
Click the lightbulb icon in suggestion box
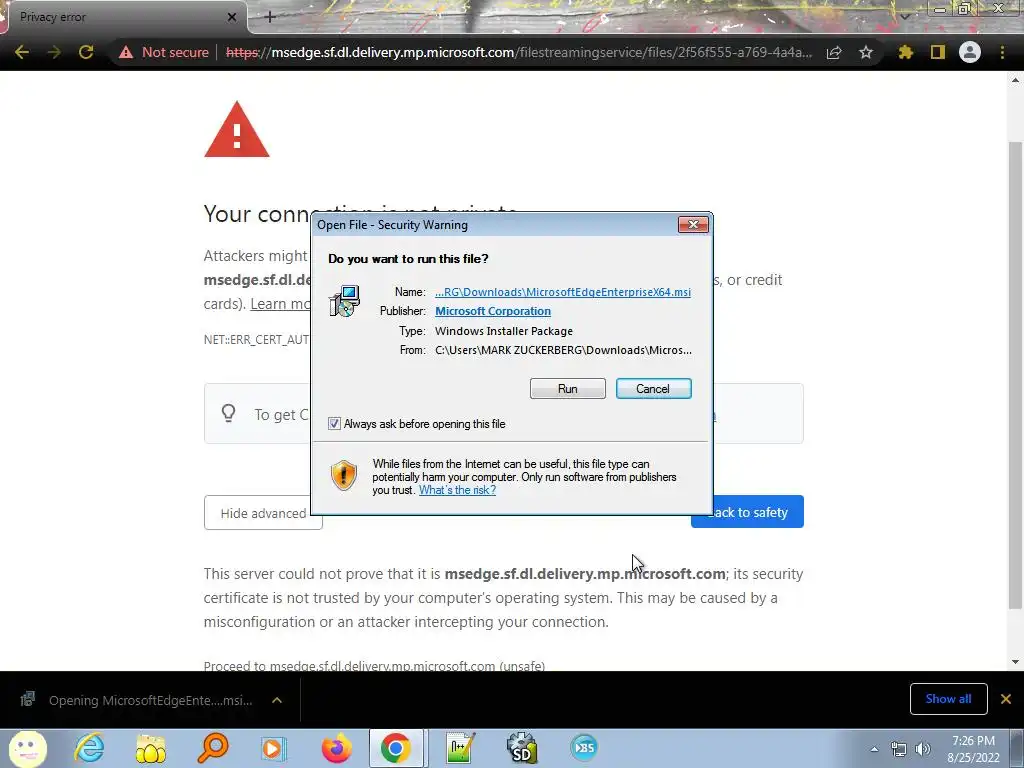[229, 413]
